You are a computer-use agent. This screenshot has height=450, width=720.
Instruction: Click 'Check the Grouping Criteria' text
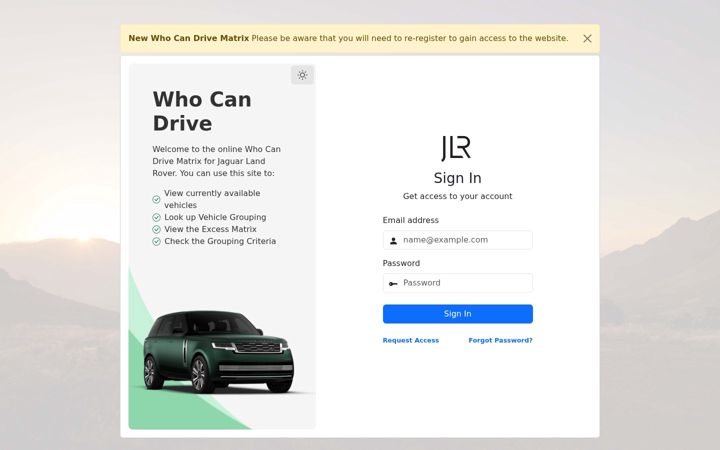pyautogui.click(x=220, y=241)
